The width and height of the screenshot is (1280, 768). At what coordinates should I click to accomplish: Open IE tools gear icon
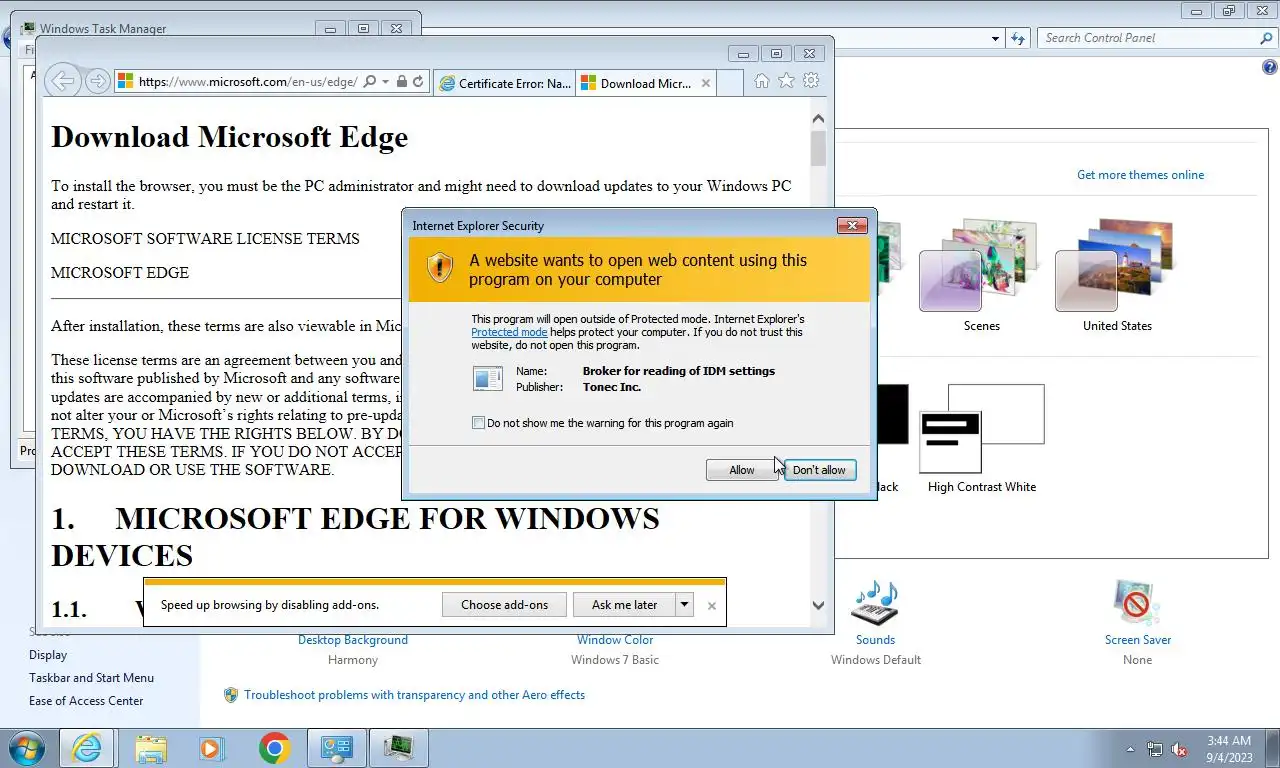(811, 81)
